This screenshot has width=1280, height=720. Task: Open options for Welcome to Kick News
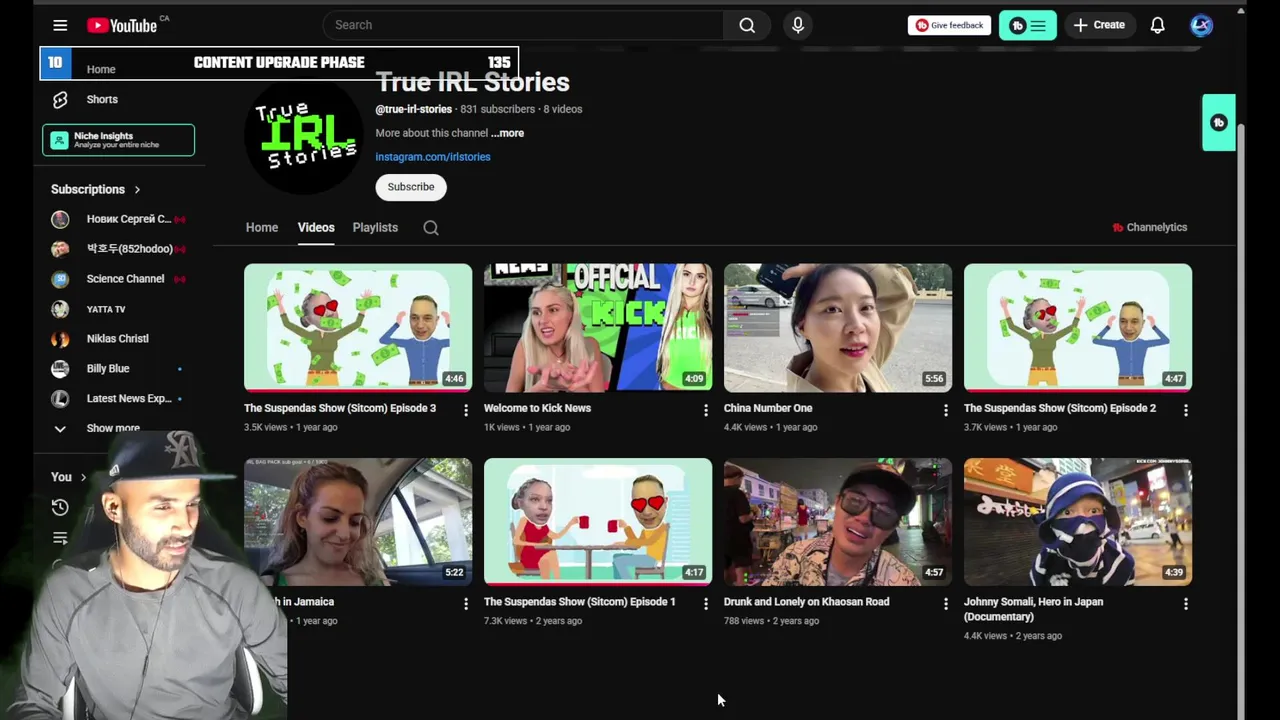(705, 410)
